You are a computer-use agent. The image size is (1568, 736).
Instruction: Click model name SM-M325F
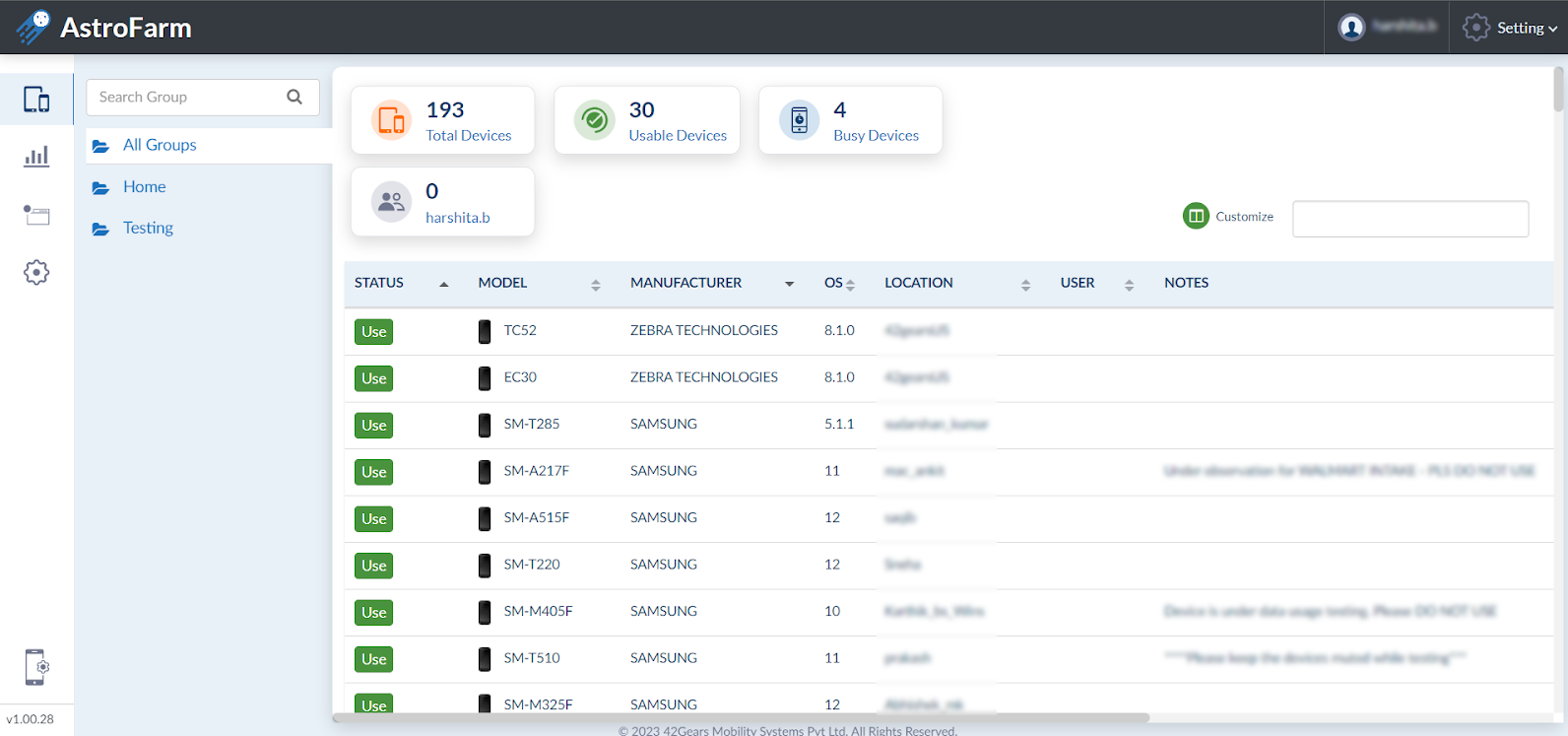tap(539, 704)
